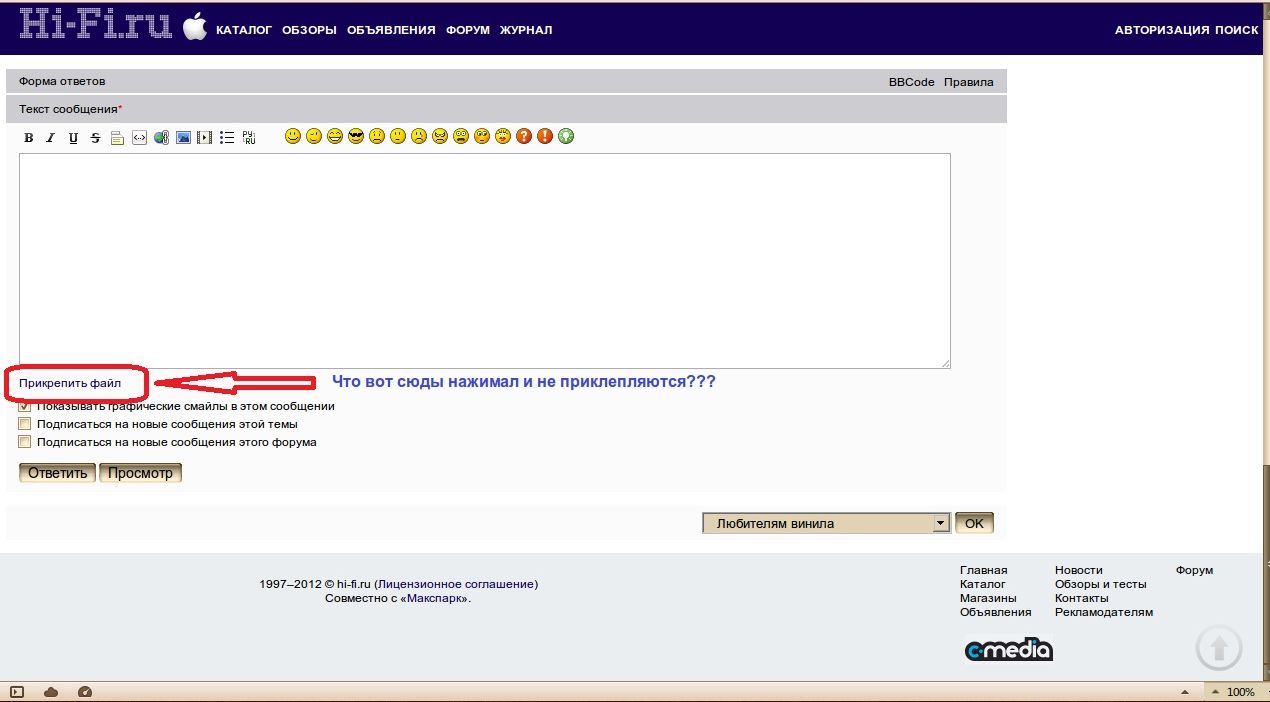The image size is (1270, 702).
Task: Uncheck show graphic smileys in message
Action: click(x=26, y=406)
